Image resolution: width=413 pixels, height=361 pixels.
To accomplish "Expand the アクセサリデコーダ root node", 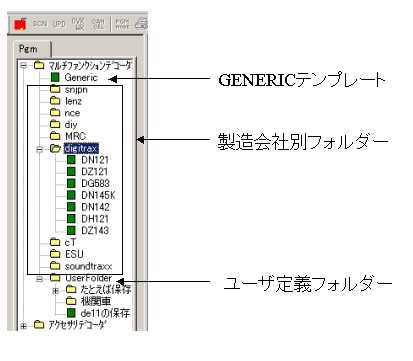I will [23, 325].
